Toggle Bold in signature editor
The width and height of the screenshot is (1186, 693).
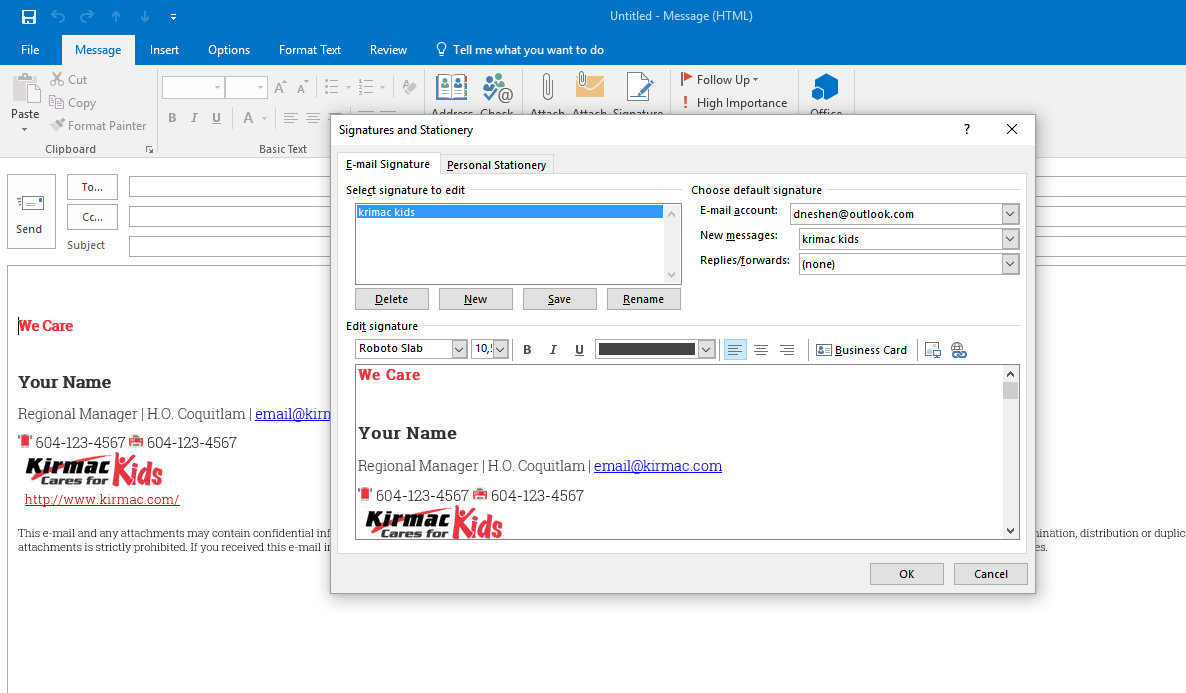(x=527, y=350)
